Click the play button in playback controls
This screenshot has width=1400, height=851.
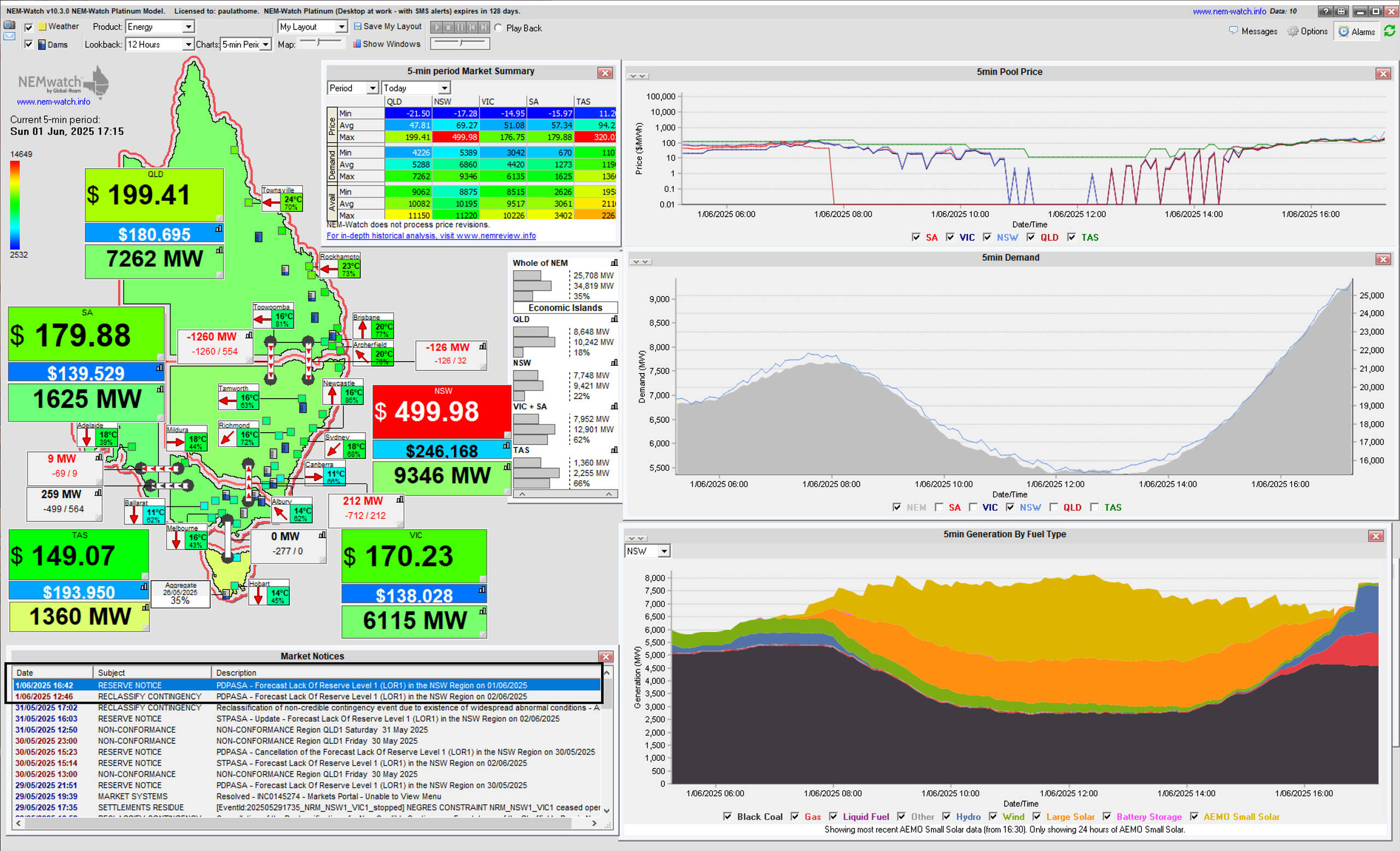coord(436,27)
